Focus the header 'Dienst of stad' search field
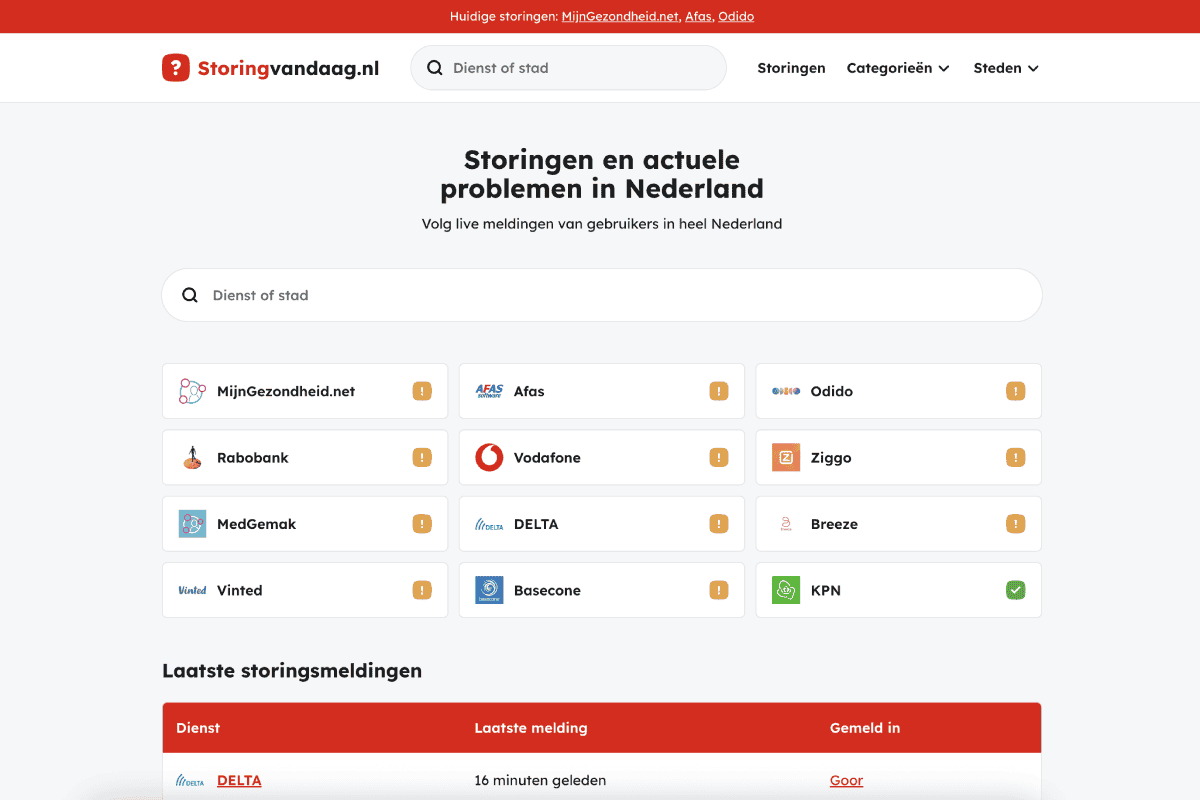Viewport: 1200px width, 800px height. 568,68
